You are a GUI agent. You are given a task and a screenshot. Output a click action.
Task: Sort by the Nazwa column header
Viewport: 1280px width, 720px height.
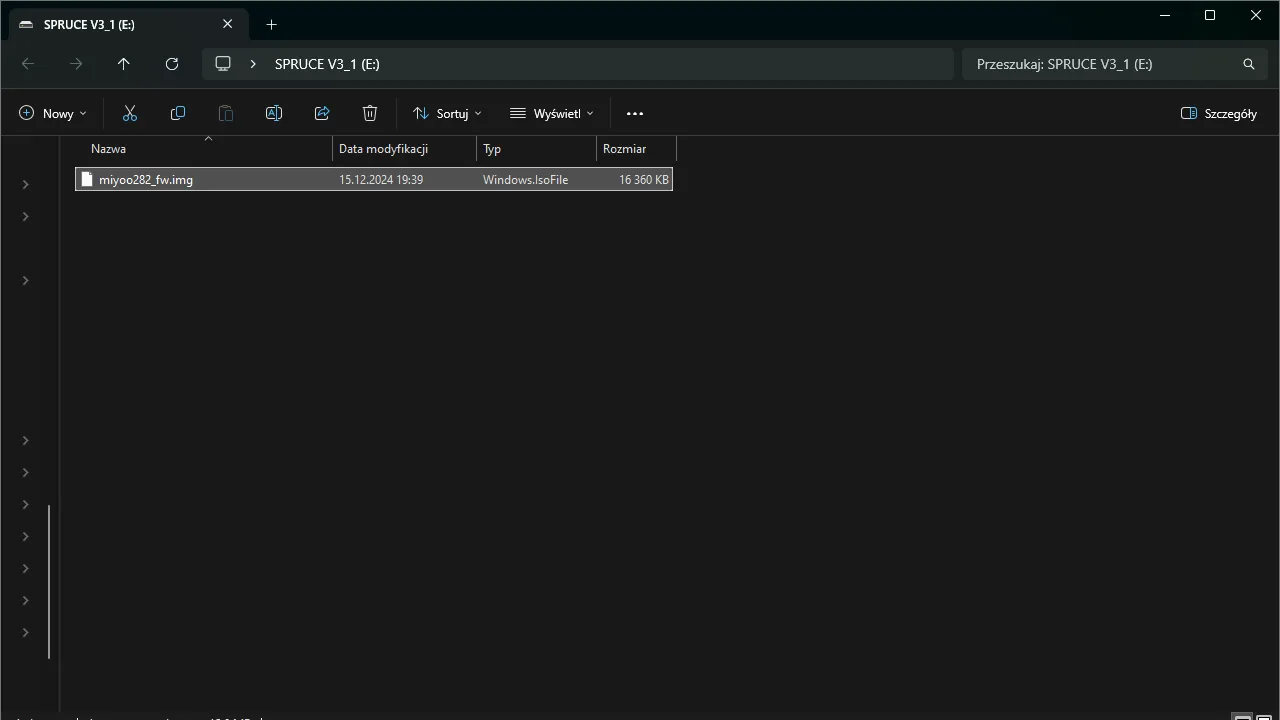tap(205, 148)
